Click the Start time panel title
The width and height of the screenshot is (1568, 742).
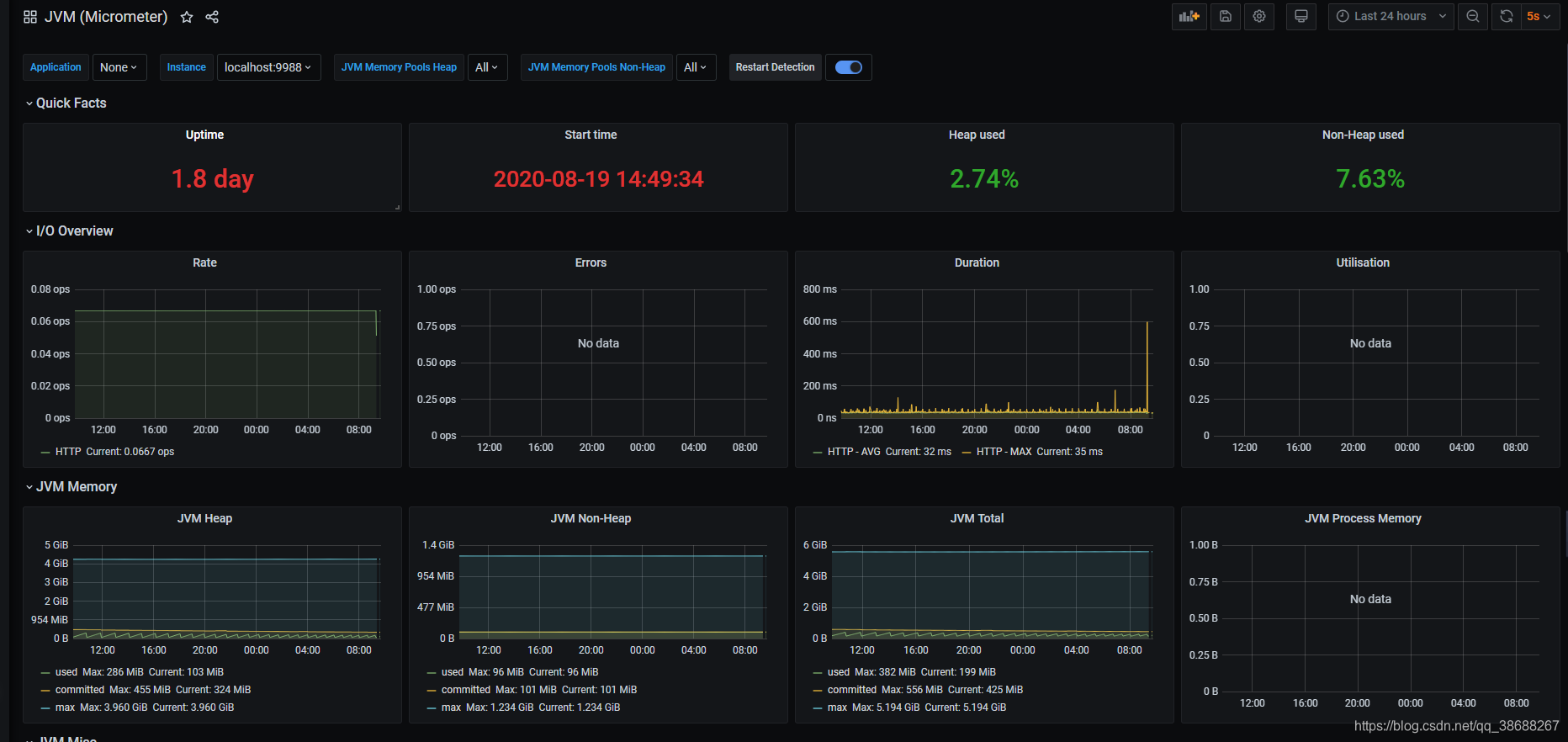pyautogui.click(x=591, y=135)
